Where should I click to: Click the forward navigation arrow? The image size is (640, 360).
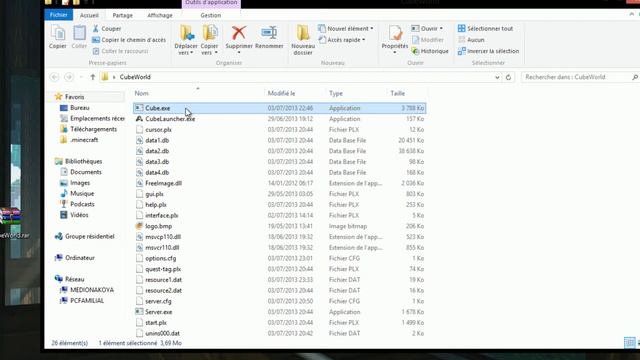coord(69,77)
